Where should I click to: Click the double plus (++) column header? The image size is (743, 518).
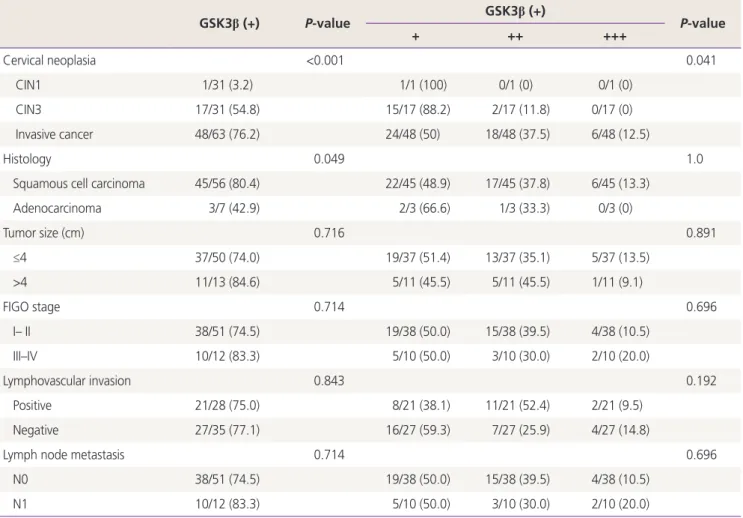pos(515,37)
